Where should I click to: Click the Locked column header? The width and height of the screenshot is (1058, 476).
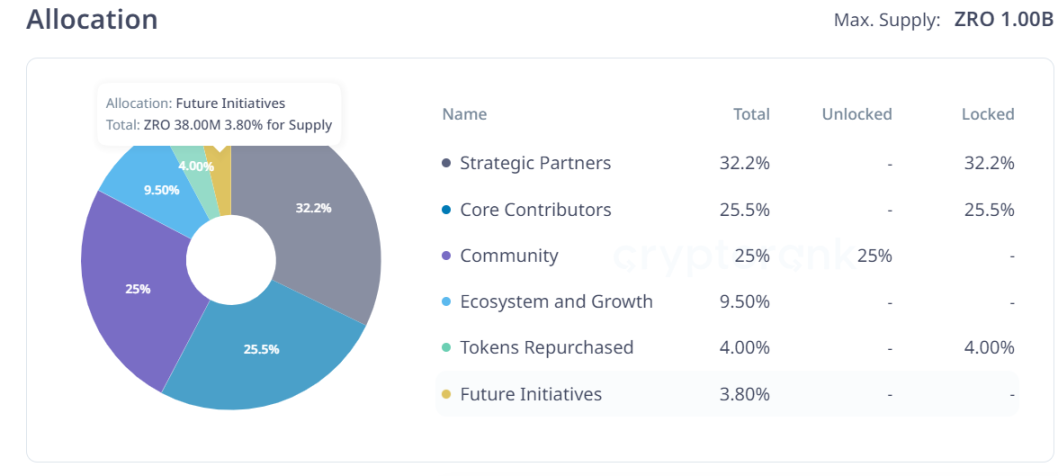[987, 114]
